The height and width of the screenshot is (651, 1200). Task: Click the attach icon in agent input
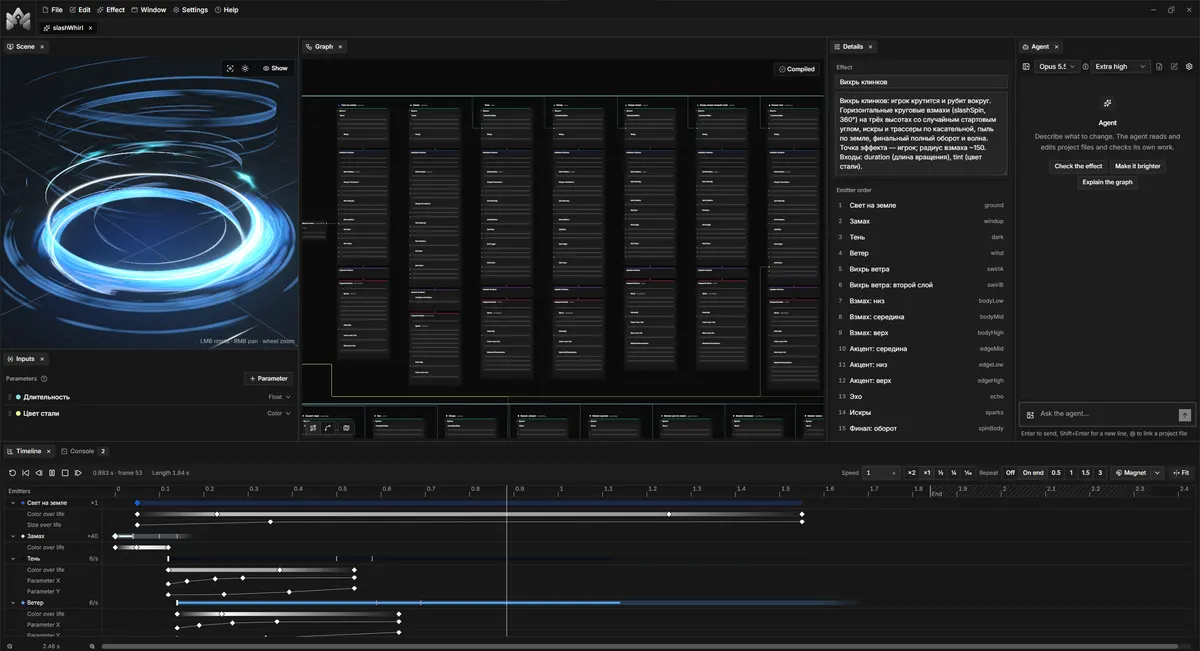point(1030,414)
